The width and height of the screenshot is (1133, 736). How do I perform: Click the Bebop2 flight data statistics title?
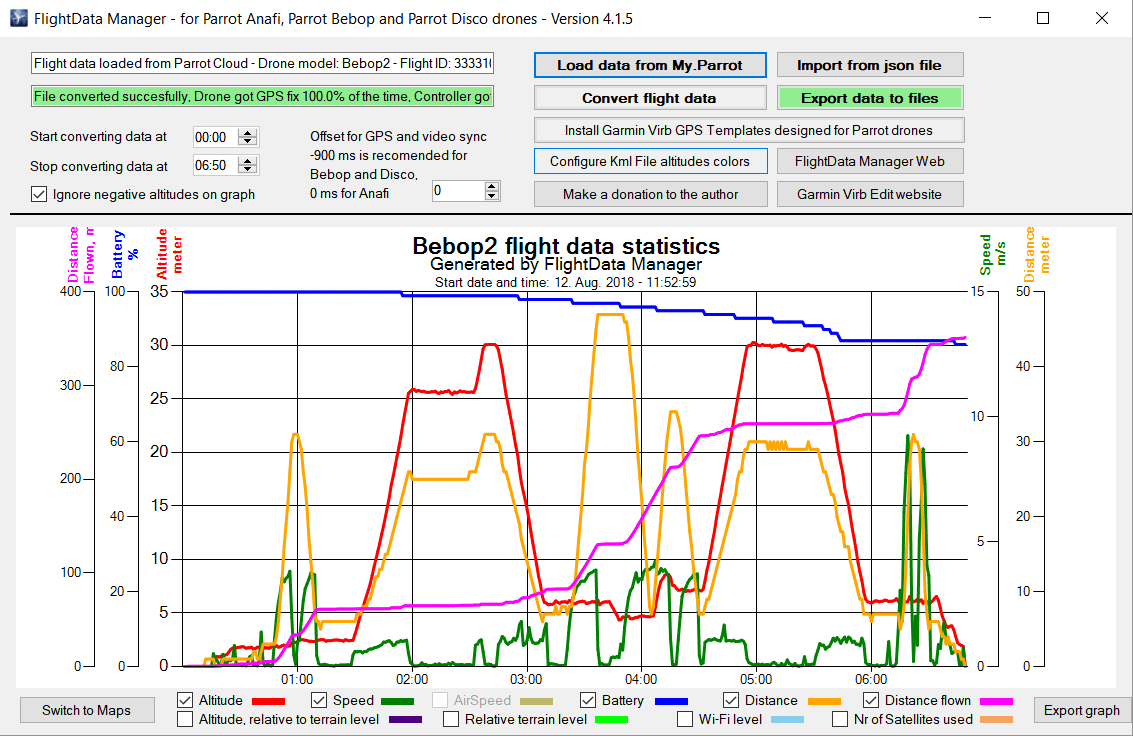566,246
